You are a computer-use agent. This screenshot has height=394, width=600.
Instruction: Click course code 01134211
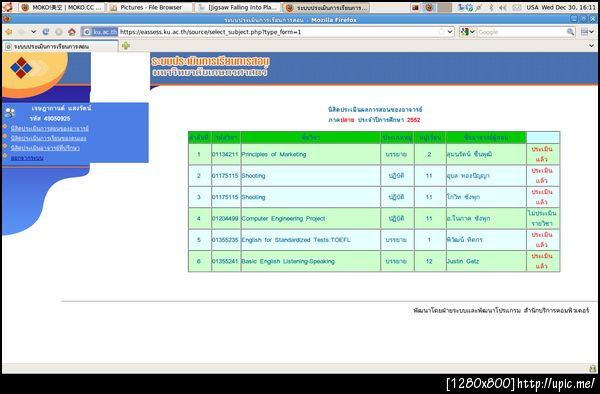tap(225, 154)
